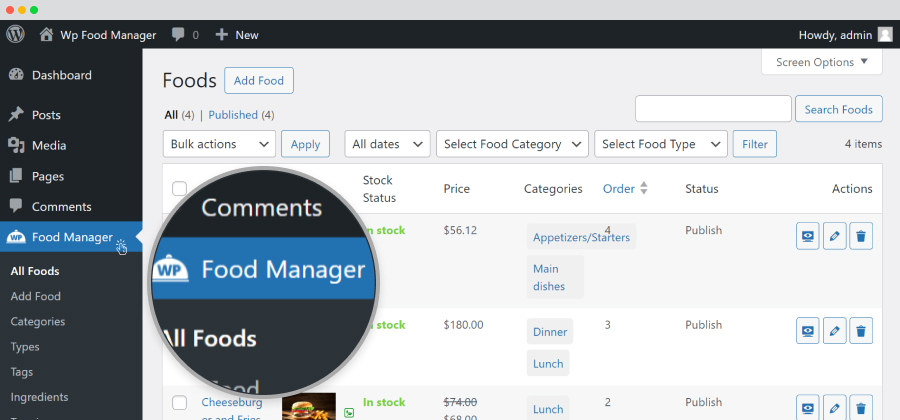This screenshot has width=900, height=420.
Task: Open the Bulk actions dropdown
Action: click(219, 144)
